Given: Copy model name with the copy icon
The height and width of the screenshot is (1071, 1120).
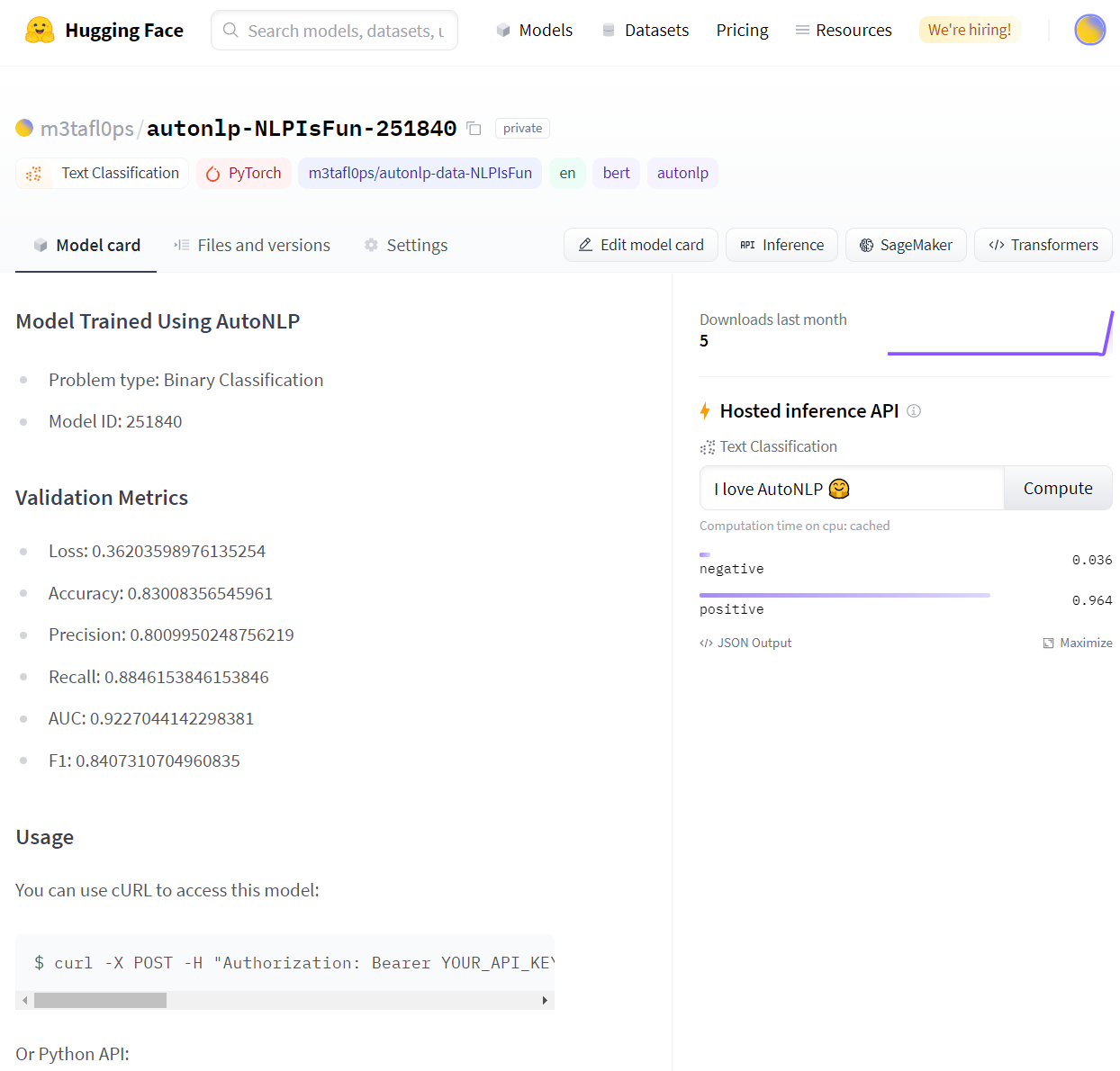Looking at the screenshot, I should [x=474, y=129].
